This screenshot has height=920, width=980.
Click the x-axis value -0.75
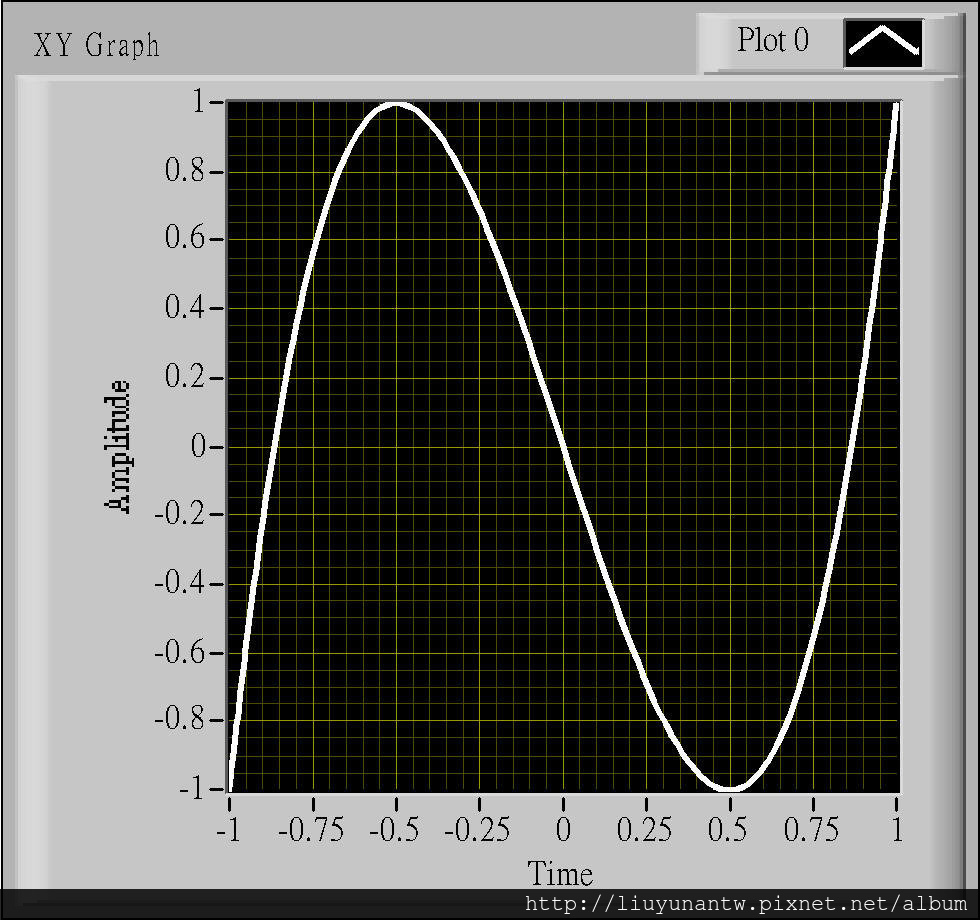[311, 830]
